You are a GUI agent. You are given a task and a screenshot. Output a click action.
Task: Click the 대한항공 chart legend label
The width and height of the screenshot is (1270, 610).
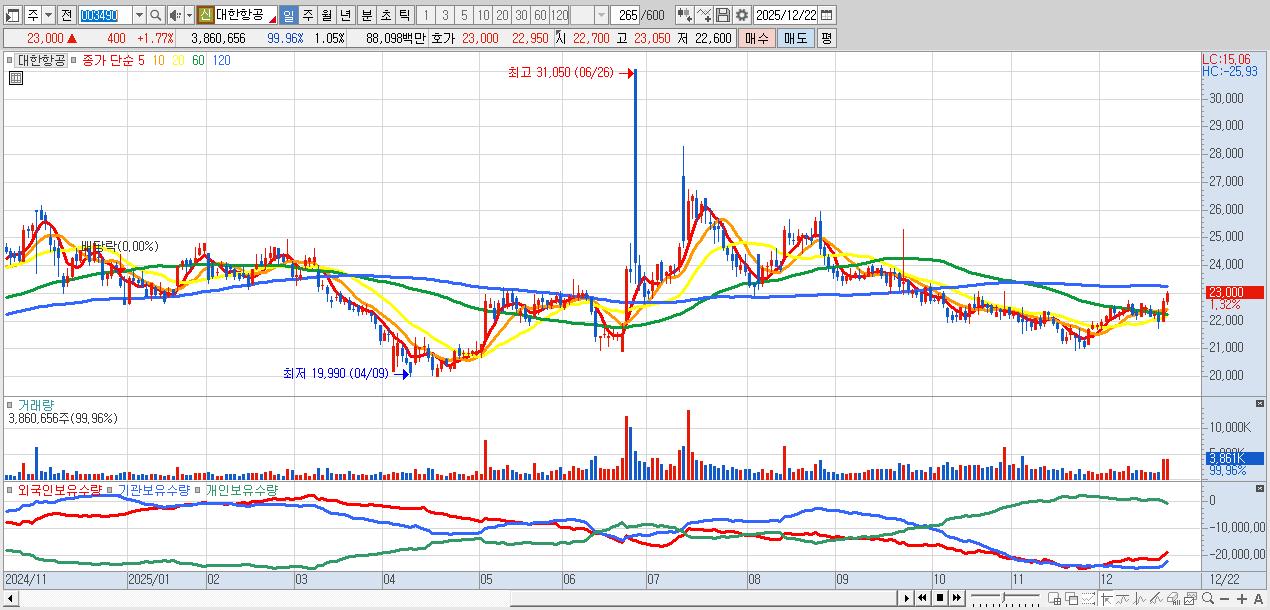41,60
